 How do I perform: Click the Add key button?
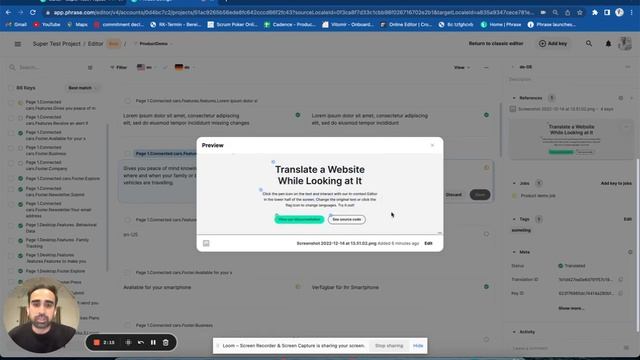553,43
